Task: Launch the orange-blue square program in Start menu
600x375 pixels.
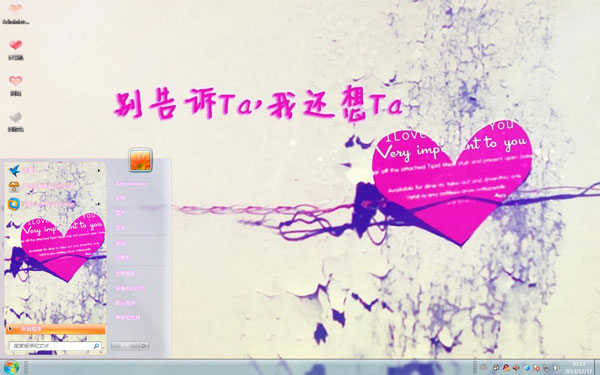Action: 14,204
